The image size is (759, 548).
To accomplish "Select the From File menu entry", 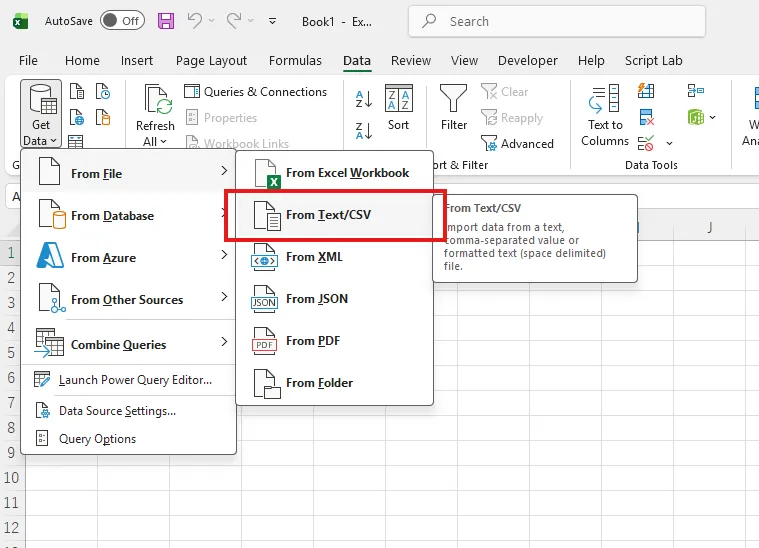I will coord(129,172).
